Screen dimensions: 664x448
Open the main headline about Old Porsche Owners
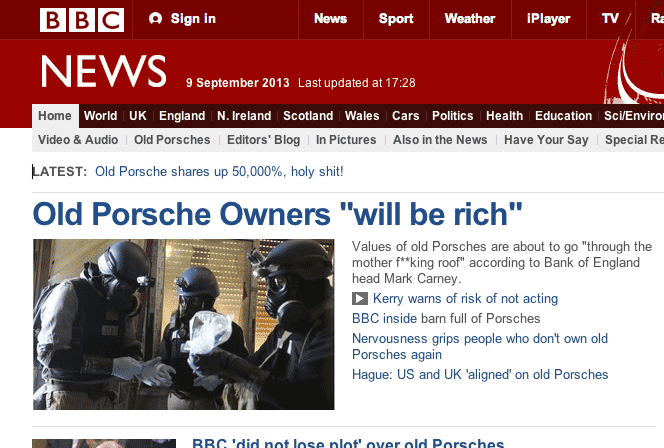pyautogui.click(x=277, y=214)
